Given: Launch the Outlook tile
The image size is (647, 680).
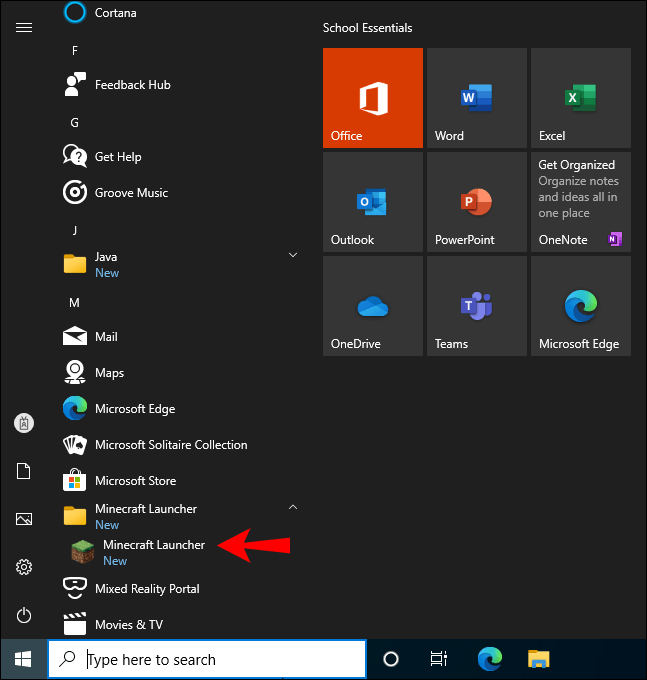Looking at the screenshot, I should click(373, 202).
